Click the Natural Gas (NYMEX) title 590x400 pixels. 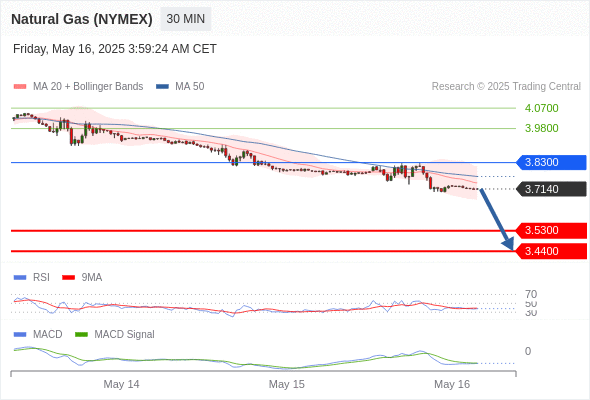tap(82, 19)
